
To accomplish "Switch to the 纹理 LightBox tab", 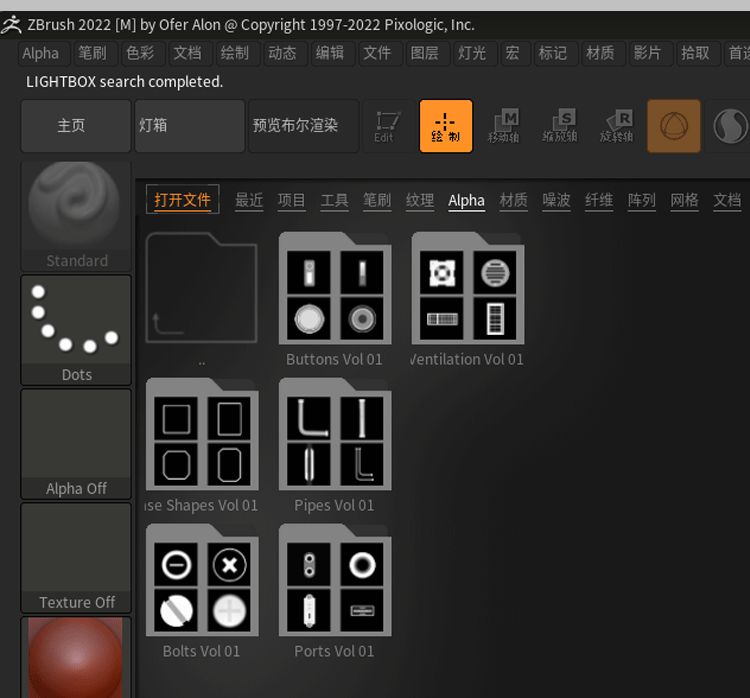I will pos(420,200).
